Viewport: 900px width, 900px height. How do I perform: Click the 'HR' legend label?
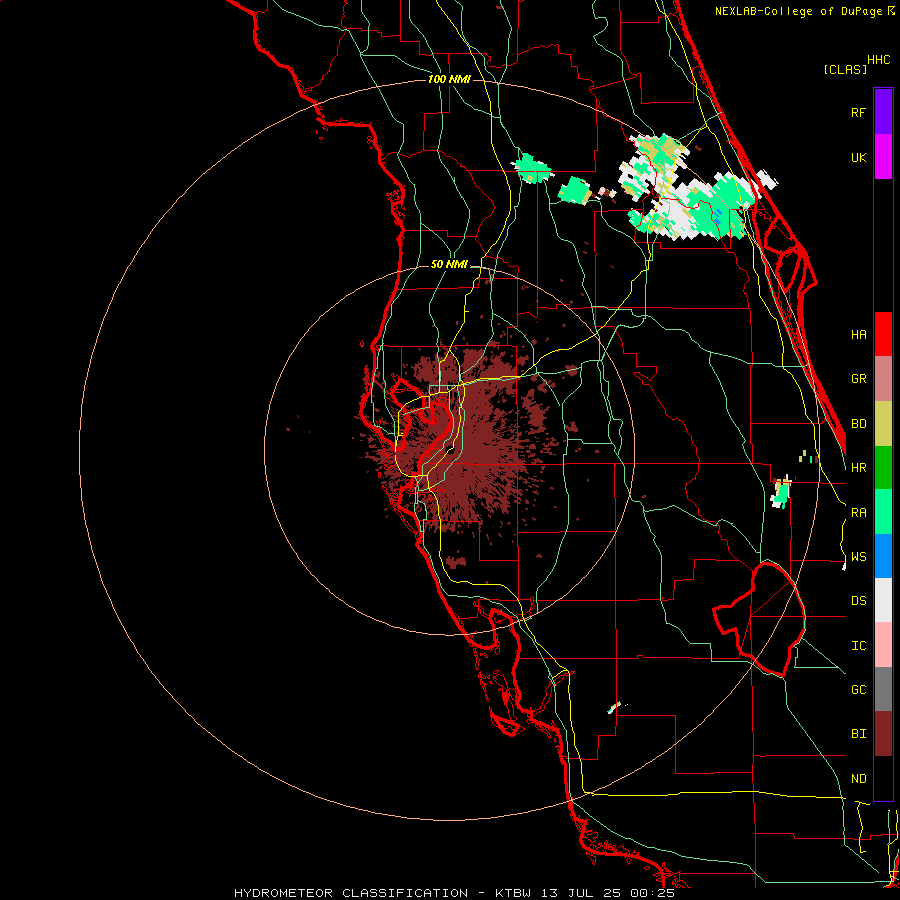click(858, 468)
